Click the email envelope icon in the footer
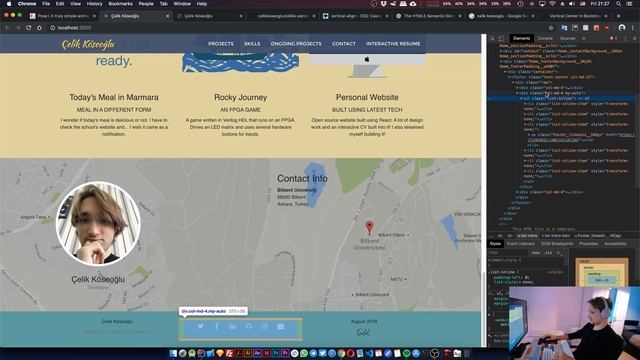640x360 pixels. 280,326
